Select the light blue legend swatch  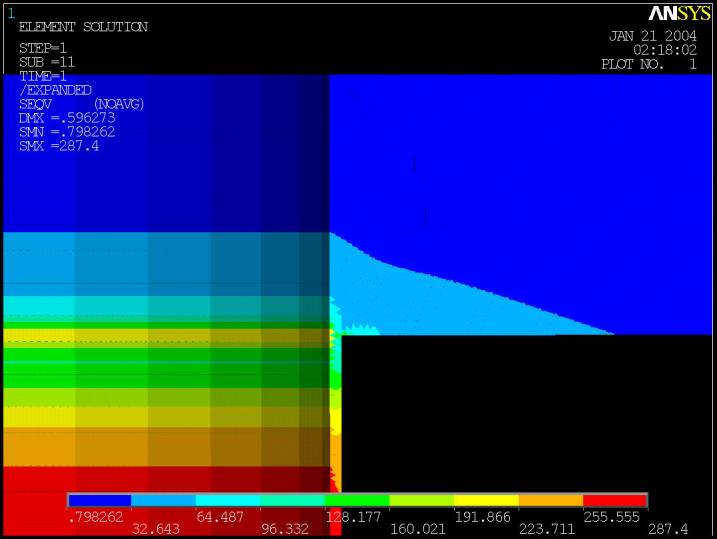164,501
